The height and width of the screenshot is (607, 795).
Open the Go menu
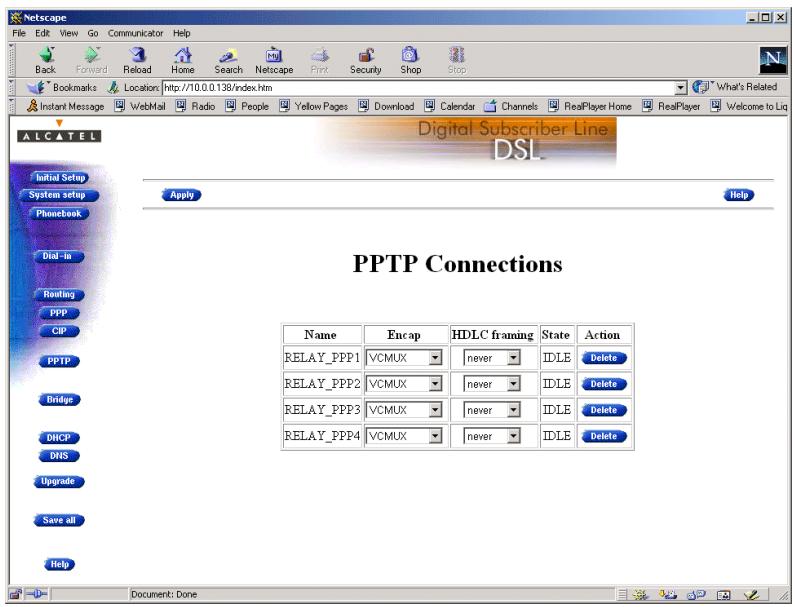[x=93, y=33]
